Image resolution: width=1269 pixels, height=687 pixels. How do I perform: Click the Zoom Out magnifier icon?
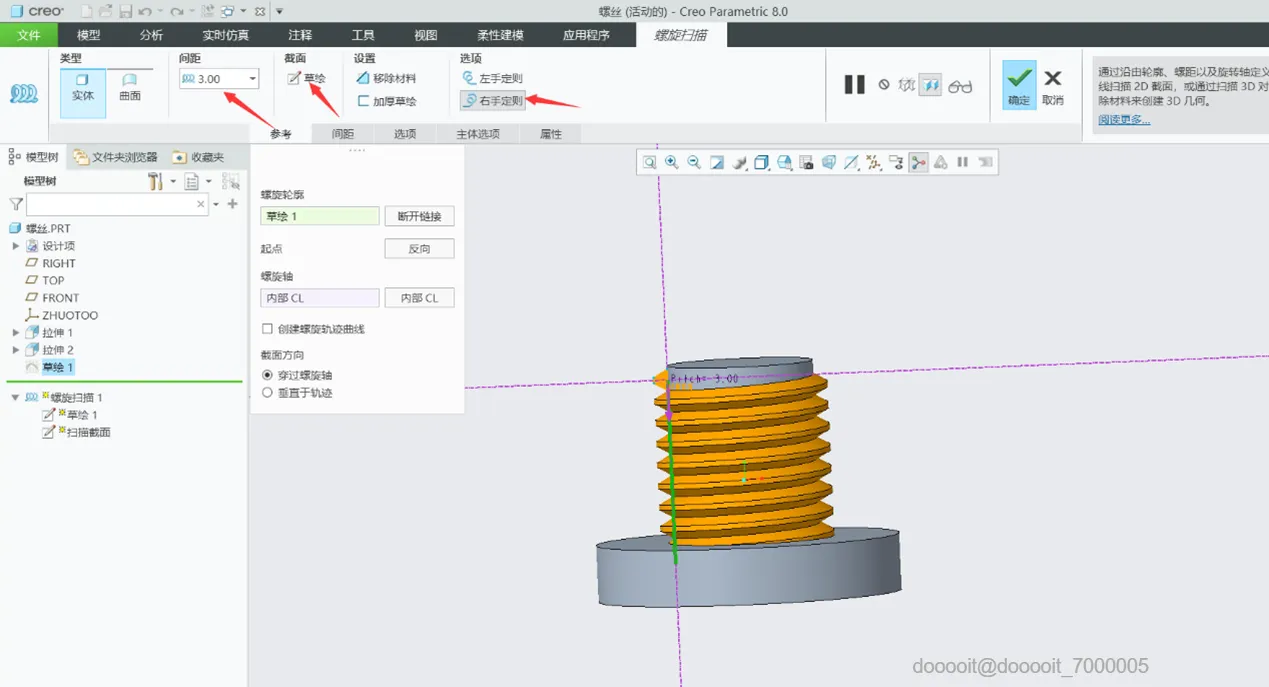click(x=694, y=163)
